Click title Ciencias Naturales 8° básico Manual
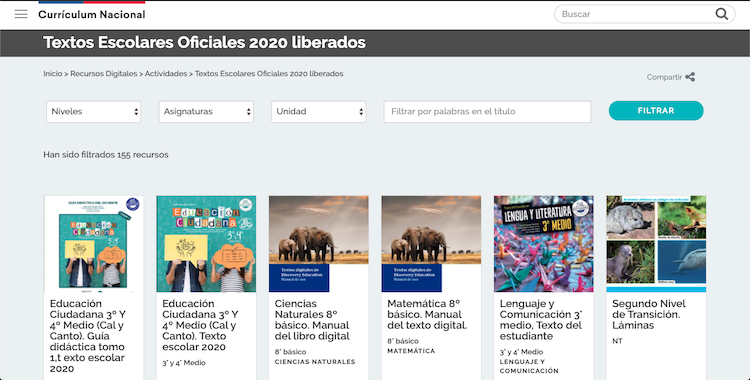Screen dimensions: 750x380 tap(312, 320)
